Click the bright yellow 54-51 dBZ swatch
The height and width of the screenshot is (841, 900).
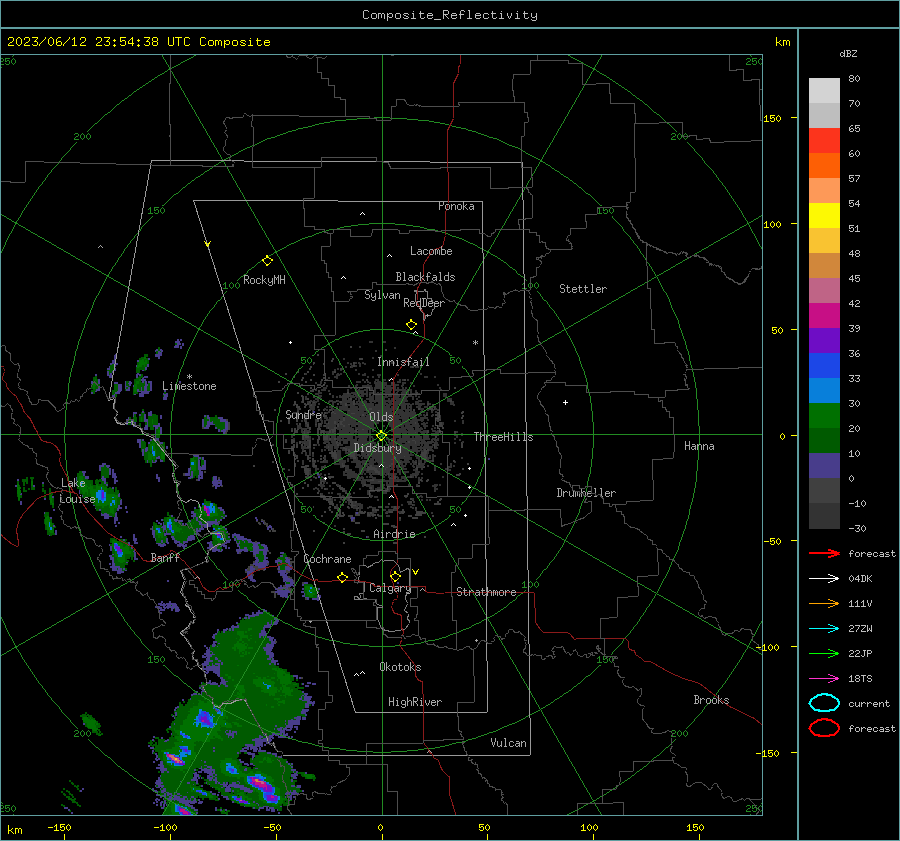click(824, 215)
